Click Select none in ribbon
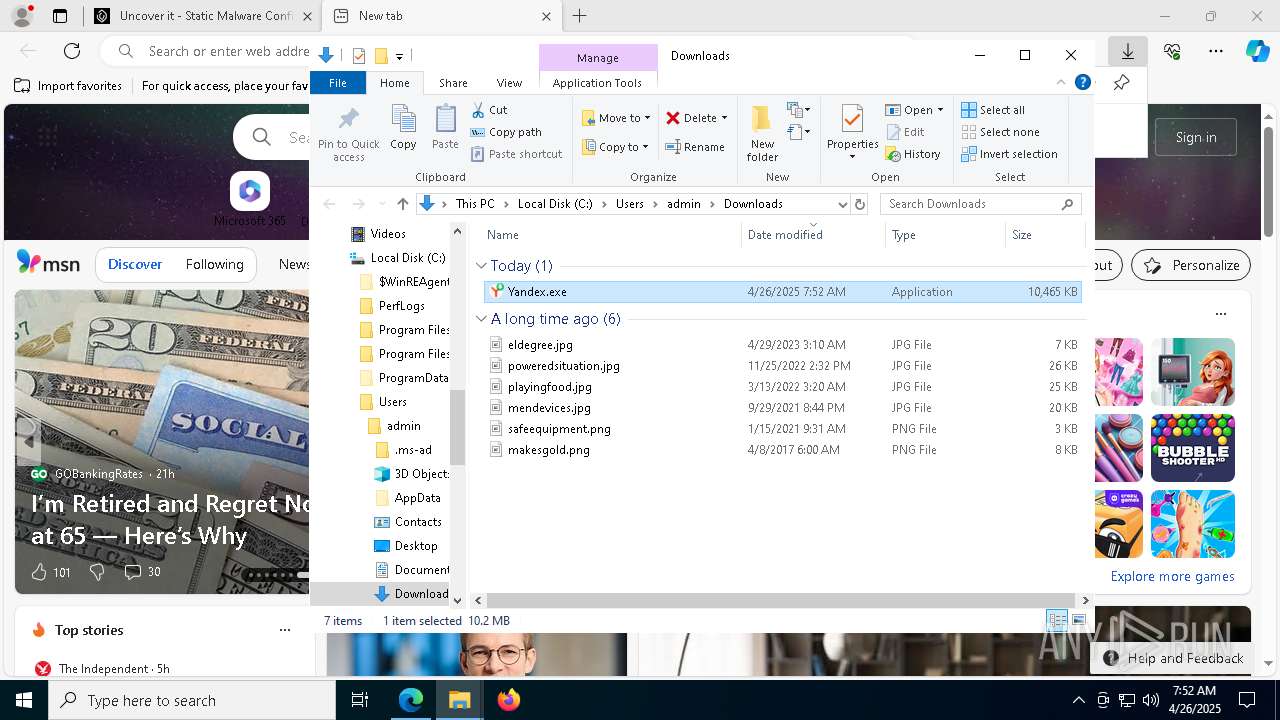Image resolution: width=1280 pixels, height=720 pixels. (1000, 132)
